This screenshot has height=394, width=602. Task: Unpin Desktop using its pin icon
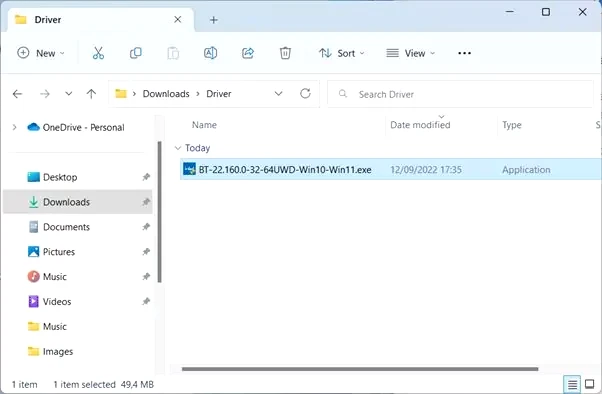point(146,177)
